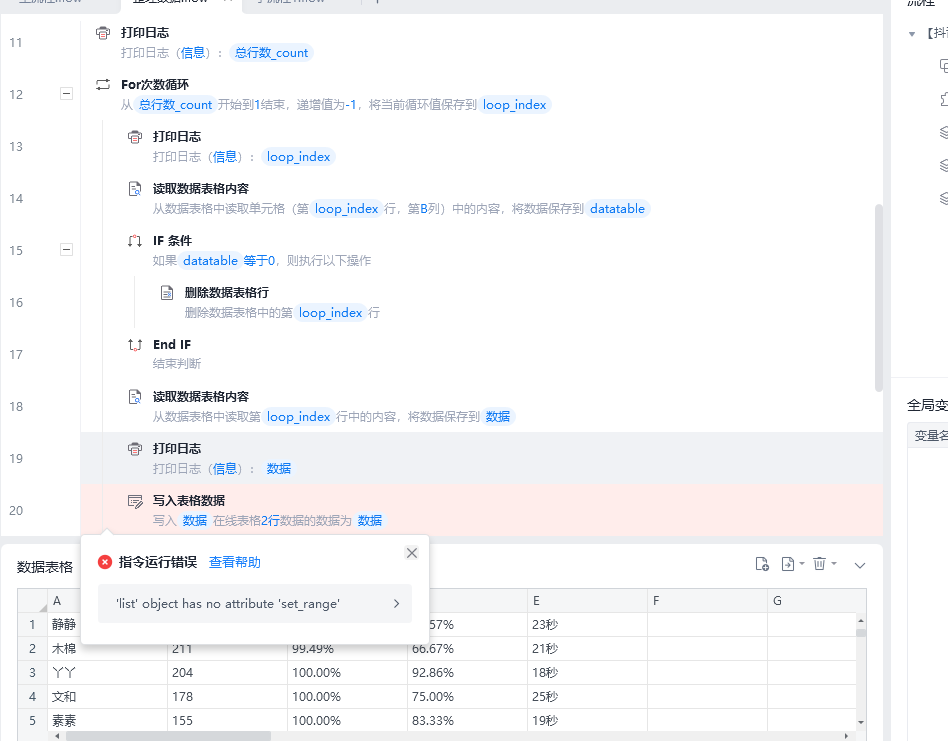Click the 删除数据表格行 step icon

(x=167, y=293)
